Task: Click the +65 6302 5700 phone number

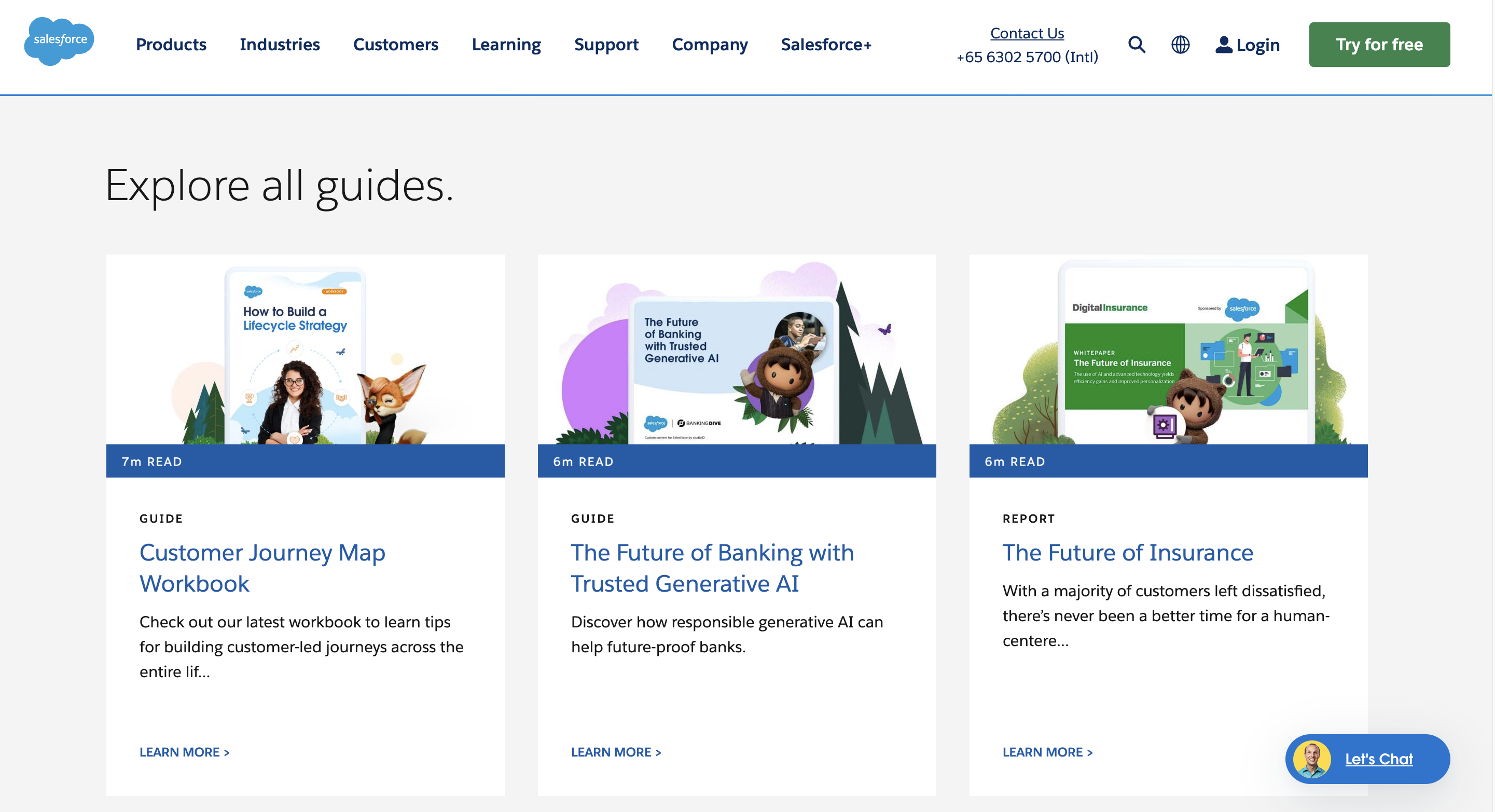Action: pyautogui.click(x=1027, y=58)
